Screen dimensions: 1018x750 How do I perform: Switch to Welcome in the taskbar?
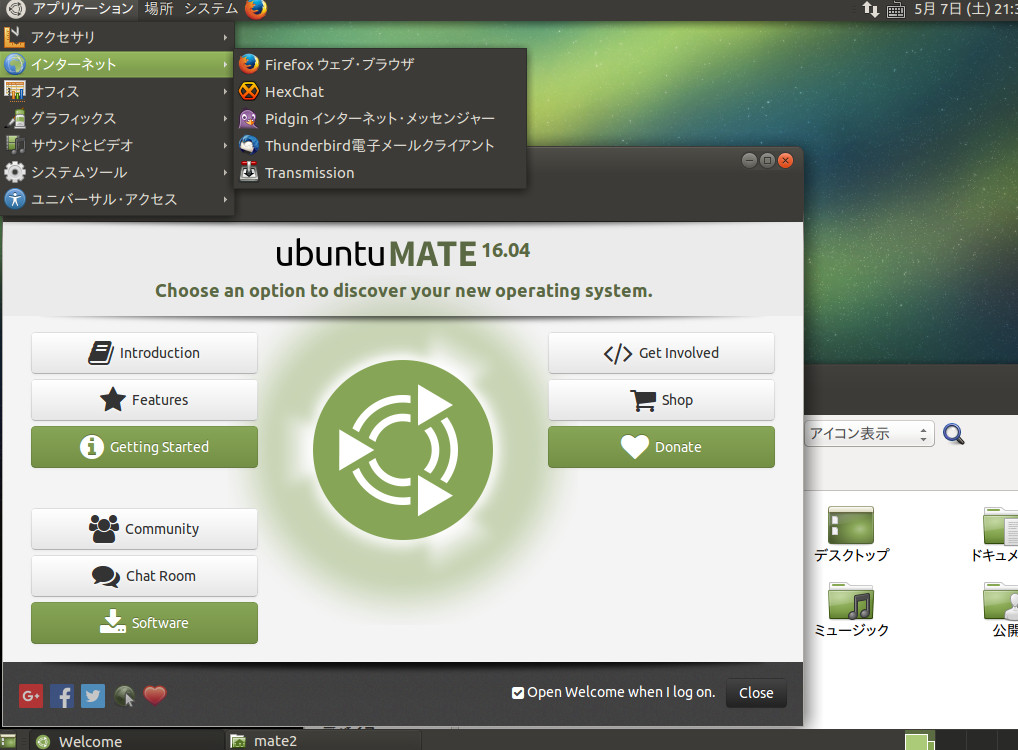click(127, 741)
